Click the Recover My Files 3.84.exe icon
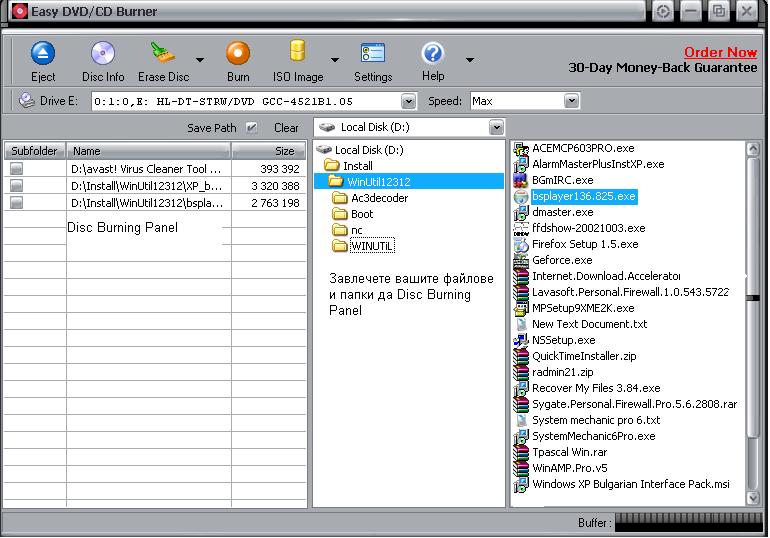 click(x=521, y=389)
